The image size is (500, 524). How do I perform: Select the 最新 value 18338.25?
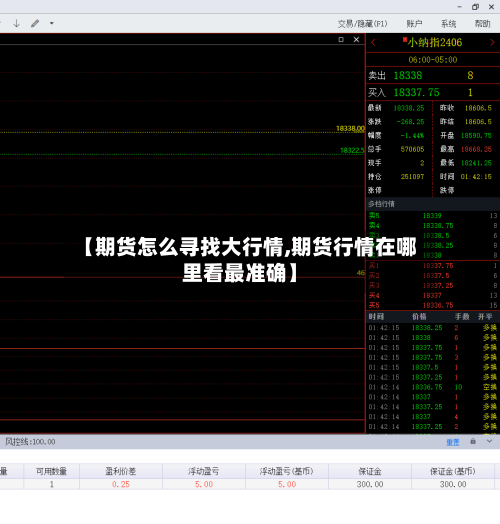[409, 108]
